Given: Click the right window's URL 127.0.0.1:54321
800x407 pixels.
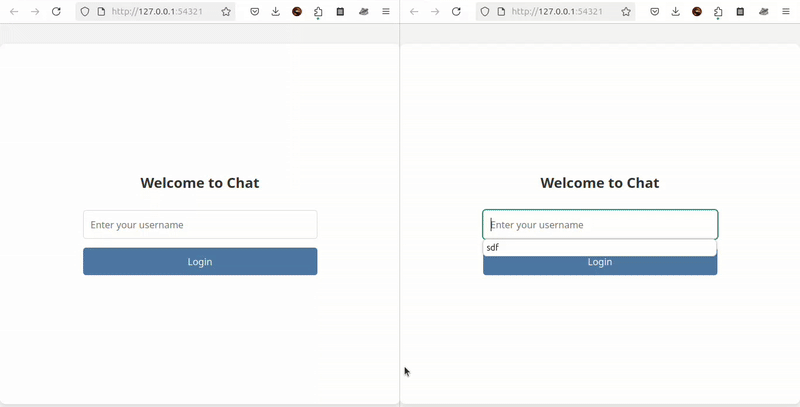Looking at the screenshot, I should (557, 11).
